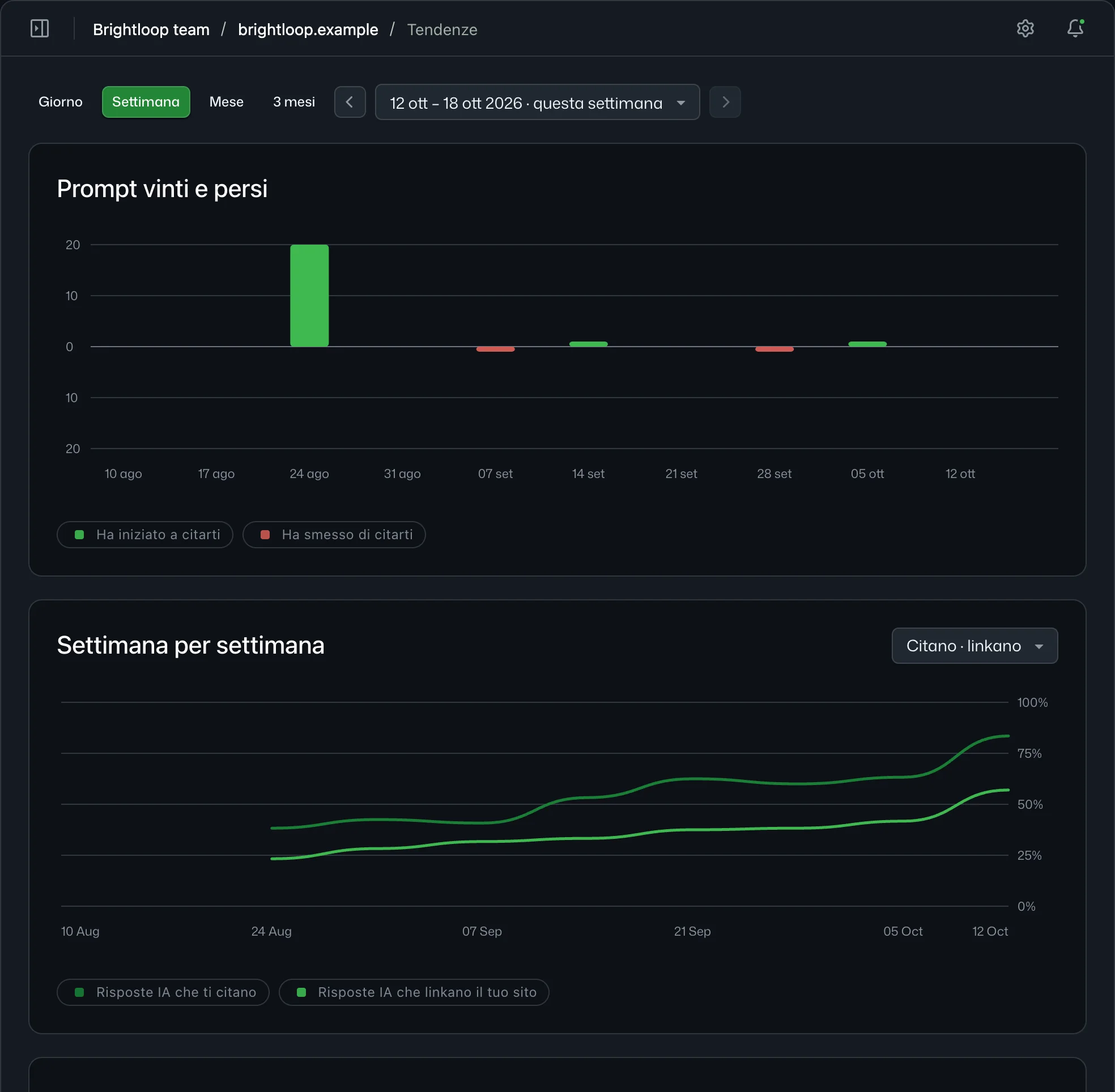Screen dimensions: 1115x1092
Task: Select the Settimana period tab
Action: coord(146,102)
